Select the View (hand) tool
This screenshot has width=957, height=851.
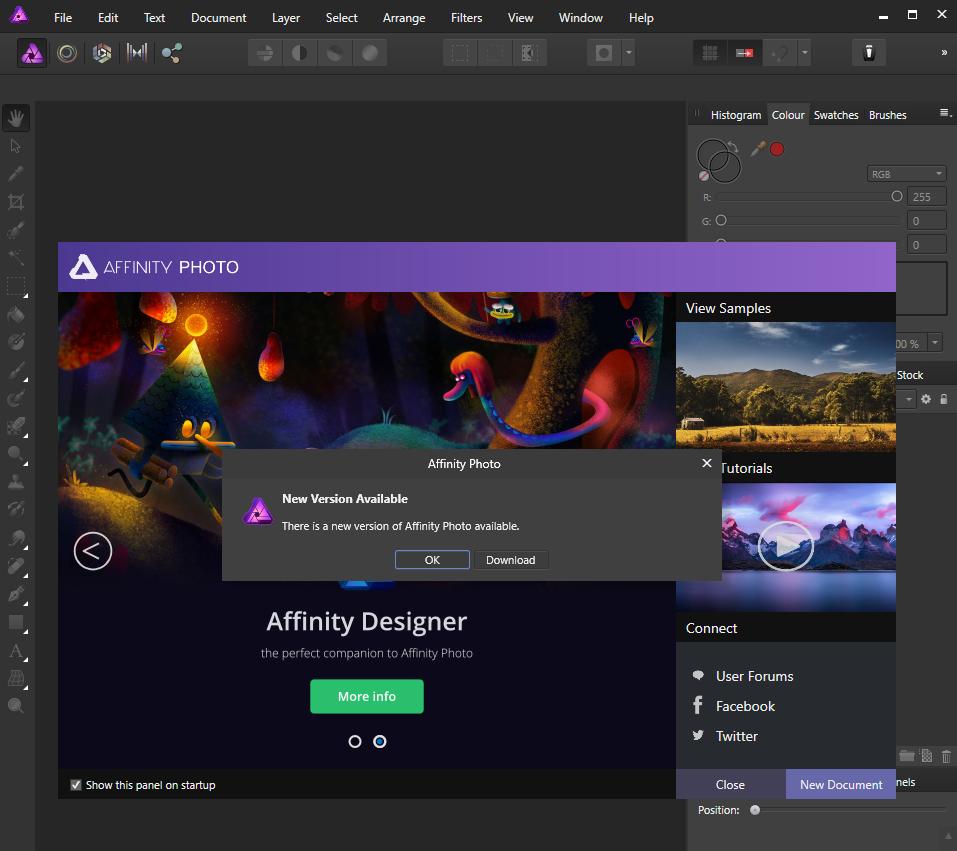tap(16, 118)
